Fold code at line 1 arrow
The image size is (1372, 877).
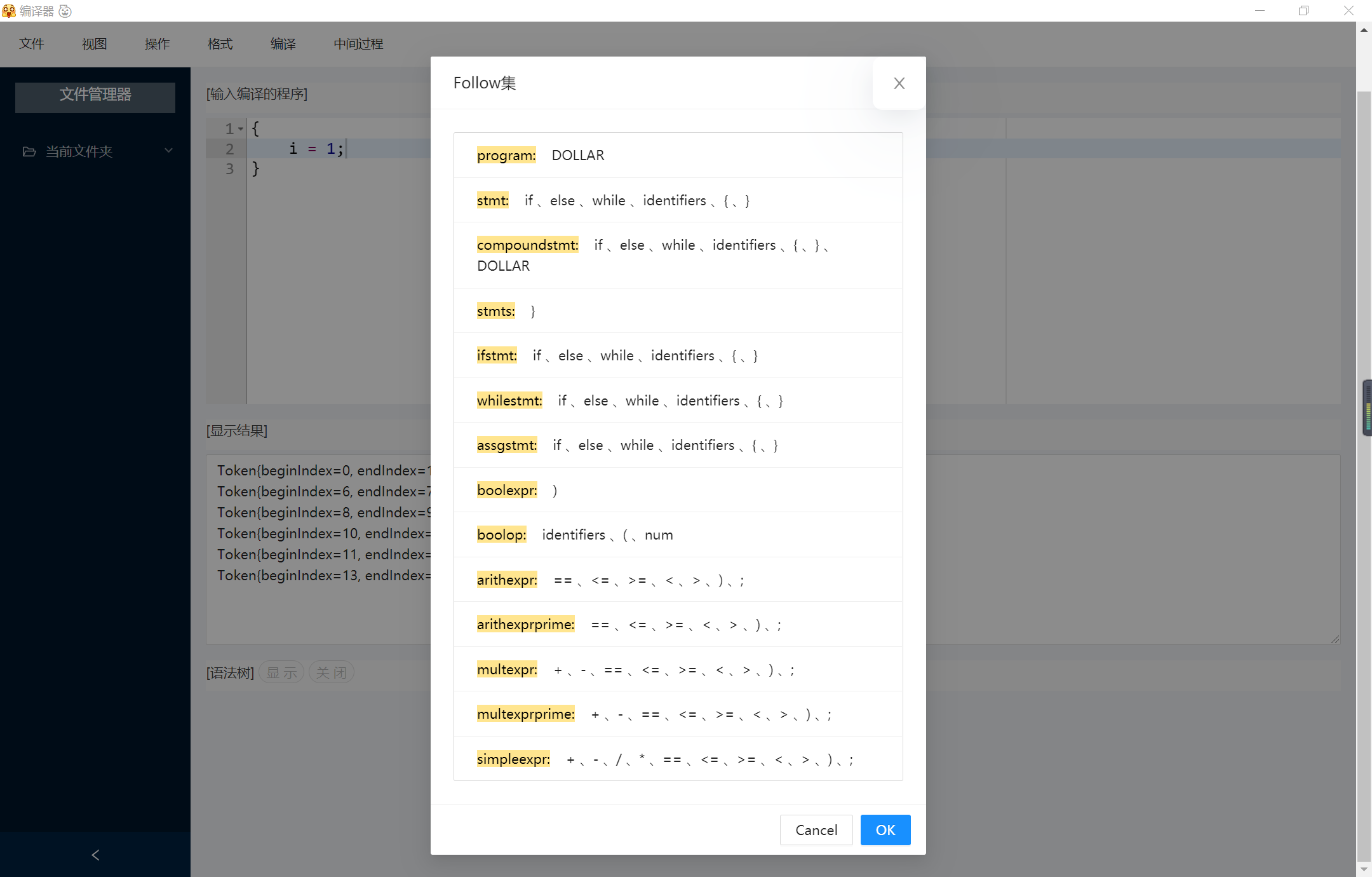(x=241, y=129)
